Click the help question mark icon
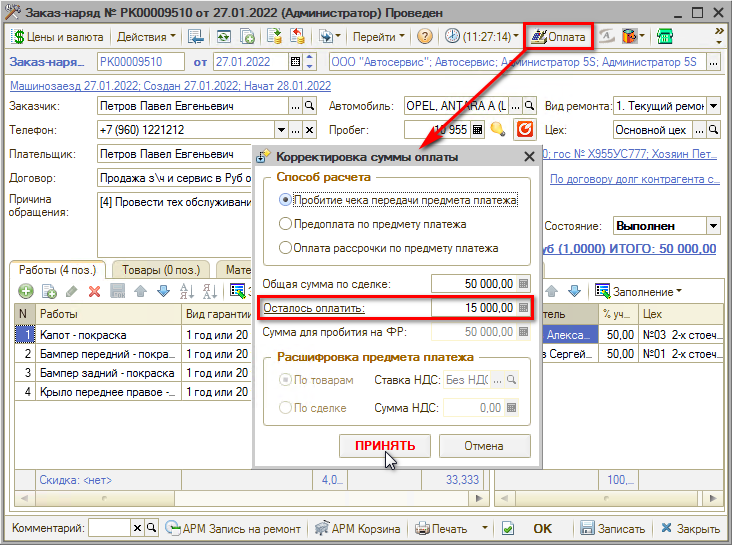 click(425, 37)
